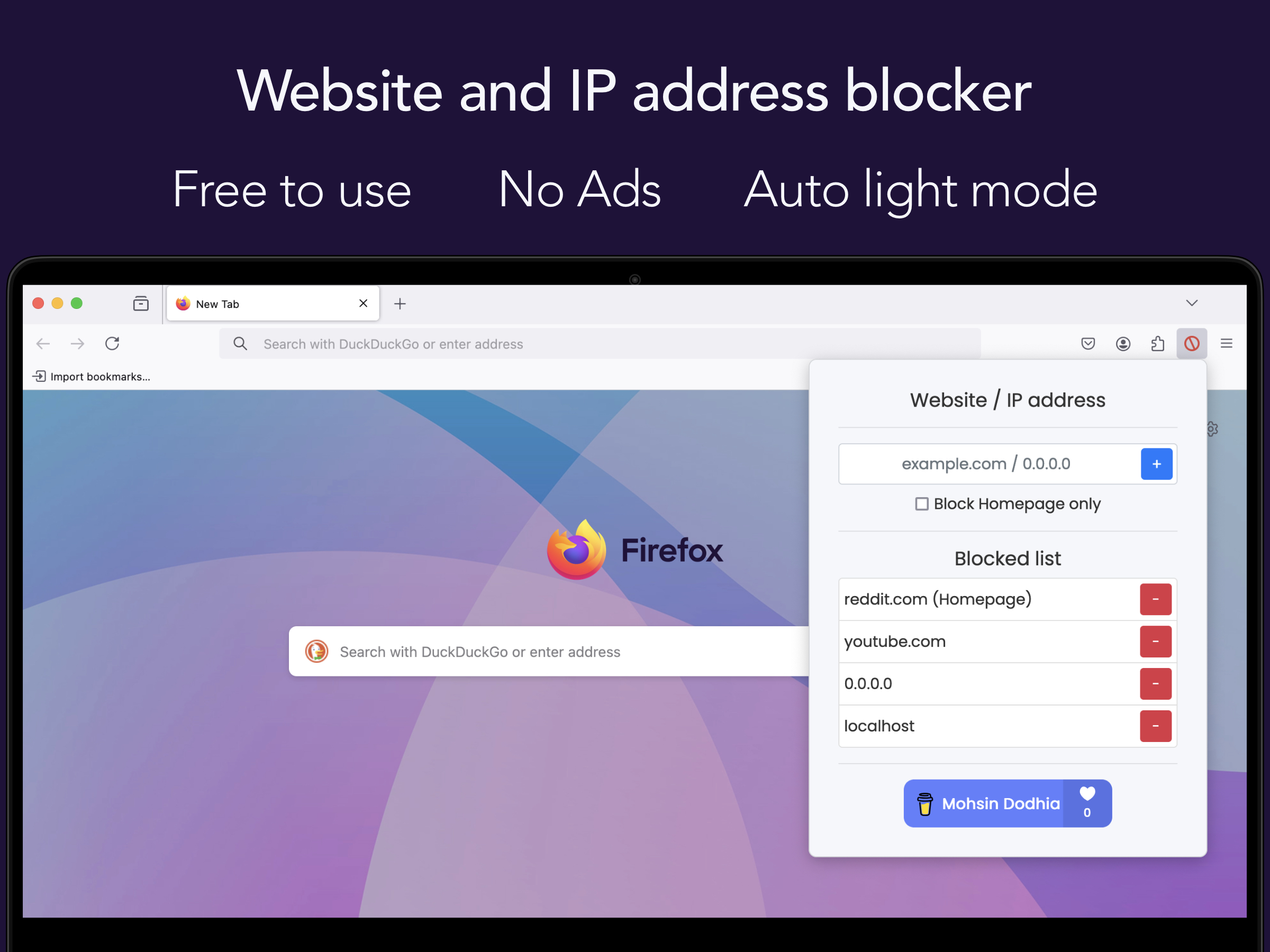The height and width of the screenshot is (952, 1270).
Task: Click Import bookmarks in bookmarks toolbar
Action: click(x=92, y=377)
